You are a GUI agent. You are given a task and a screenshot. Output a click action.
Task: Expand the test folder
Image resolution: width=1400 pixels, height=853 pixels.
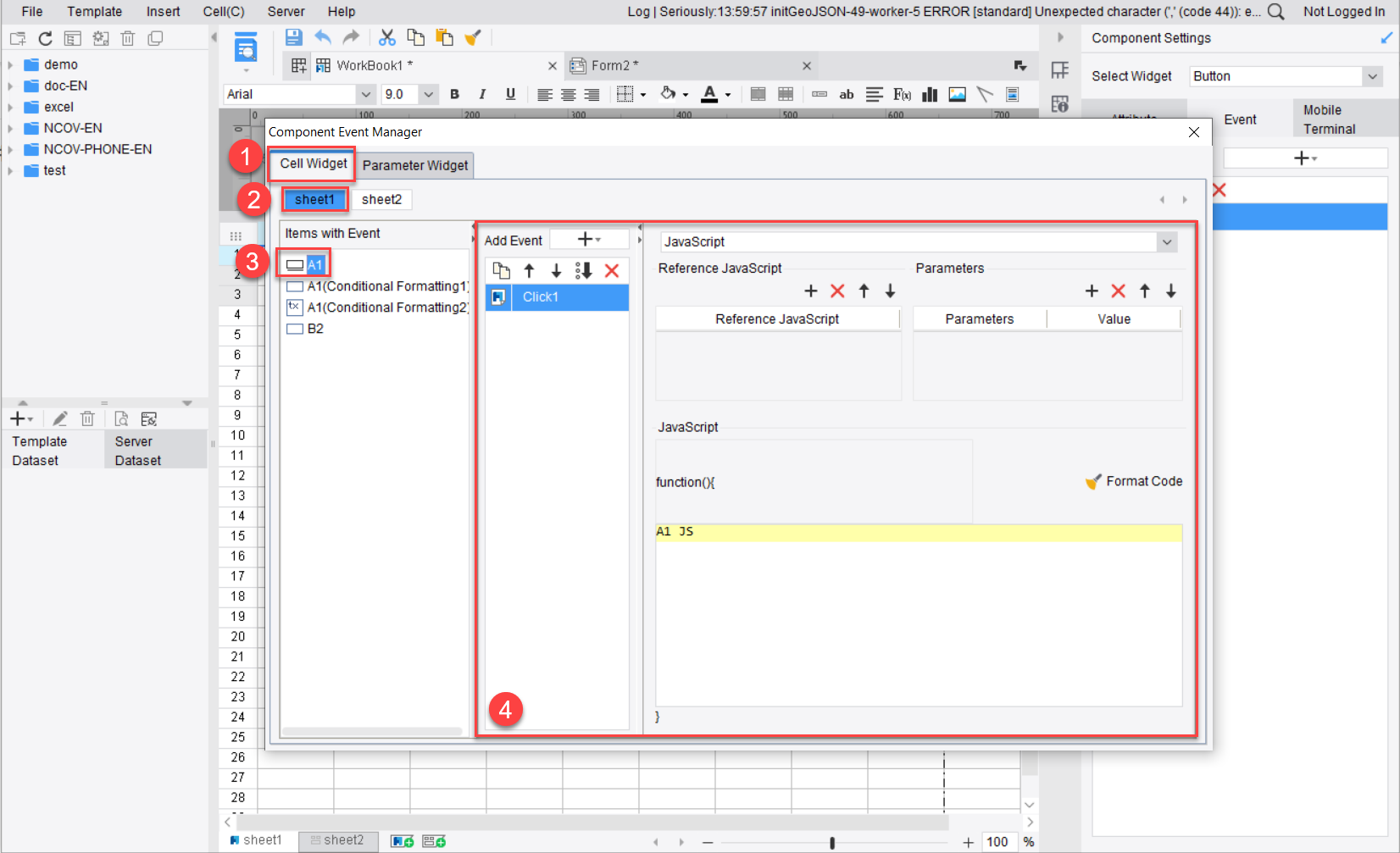click(10, 170)
